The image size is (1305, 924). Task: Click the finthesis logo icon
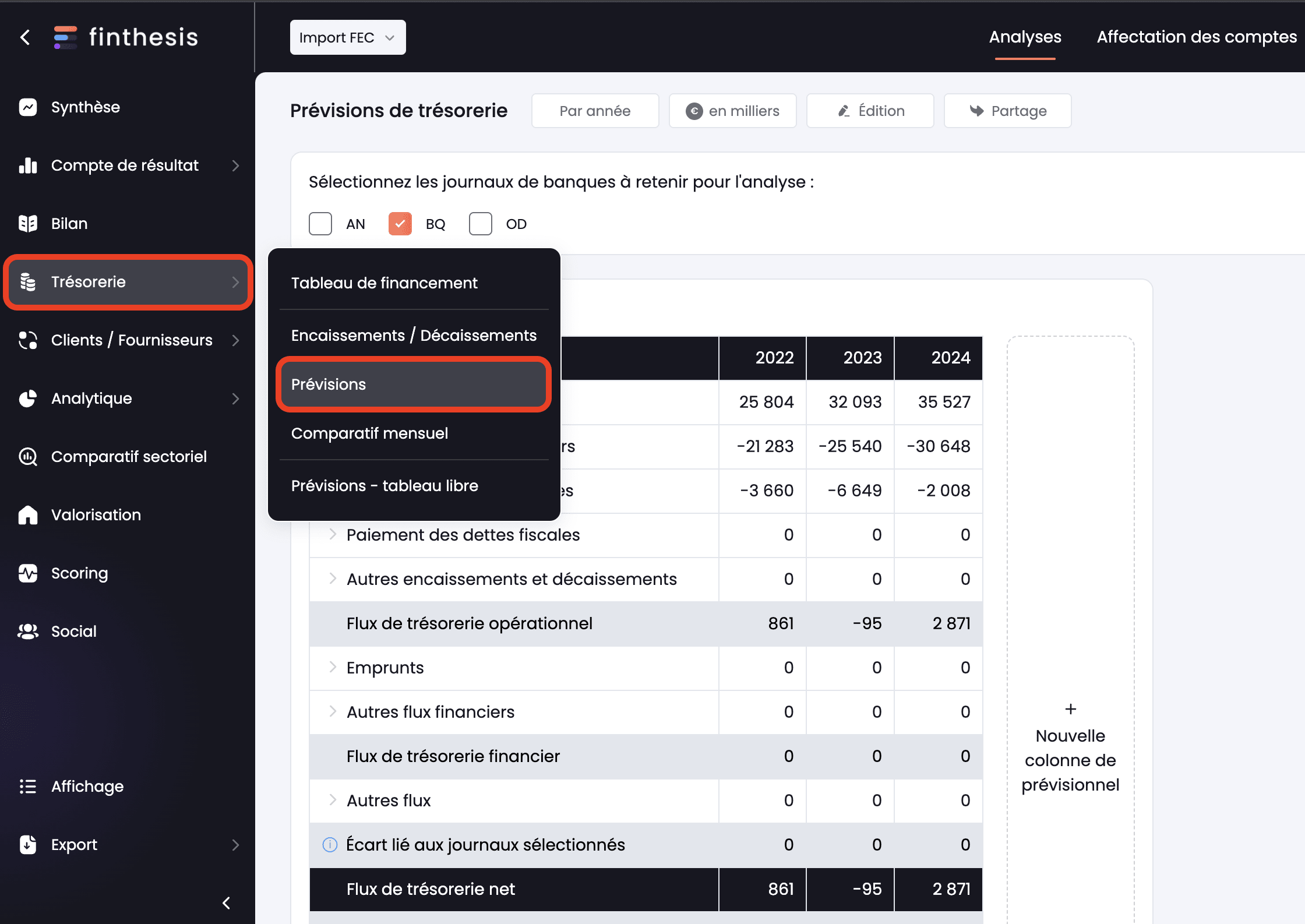[x=65, y=37]
